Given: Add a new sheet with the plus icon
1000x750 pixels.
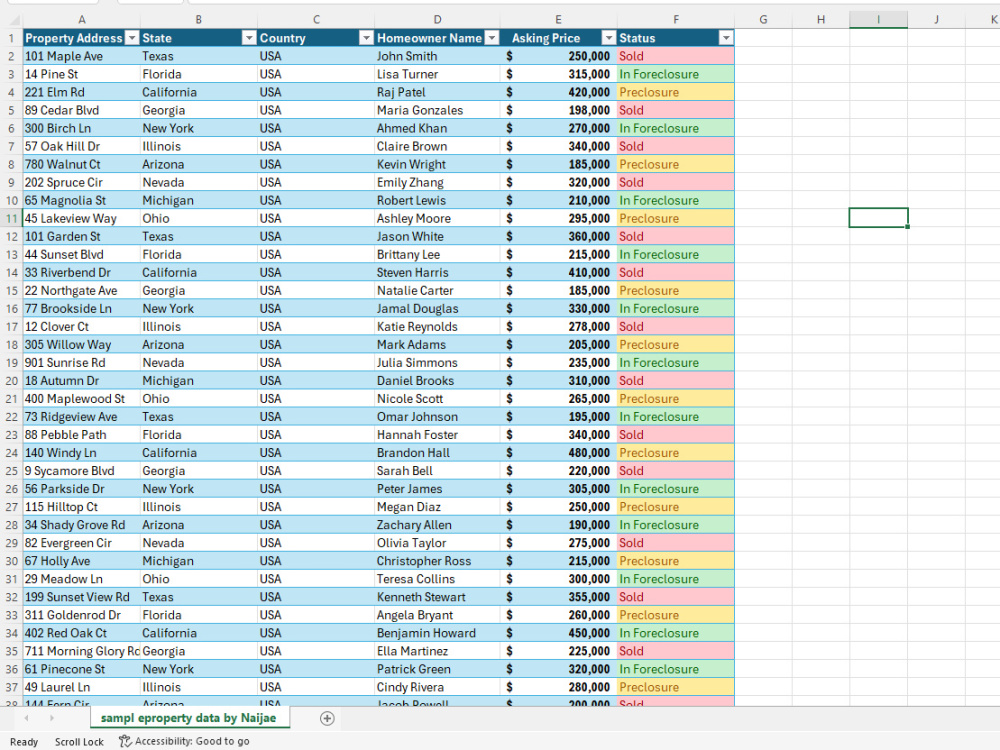Looking at the screenshot, I should 327,719.
